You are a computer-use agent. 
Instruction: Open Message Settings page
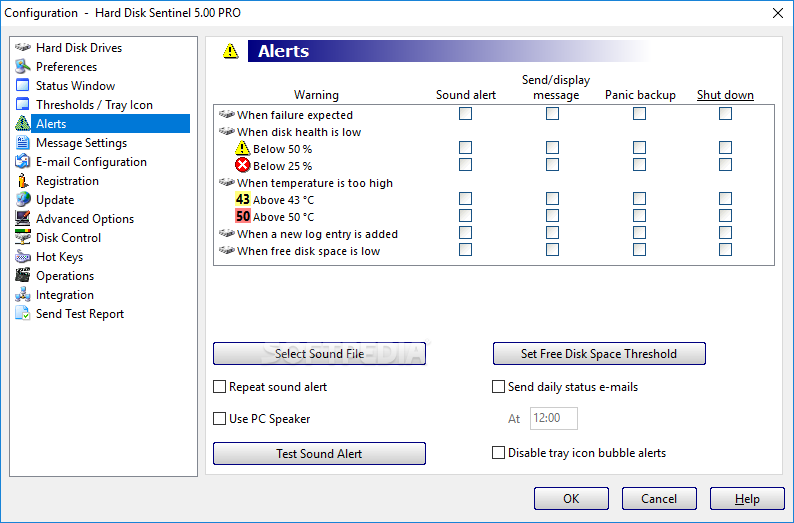tap(82, 143)
